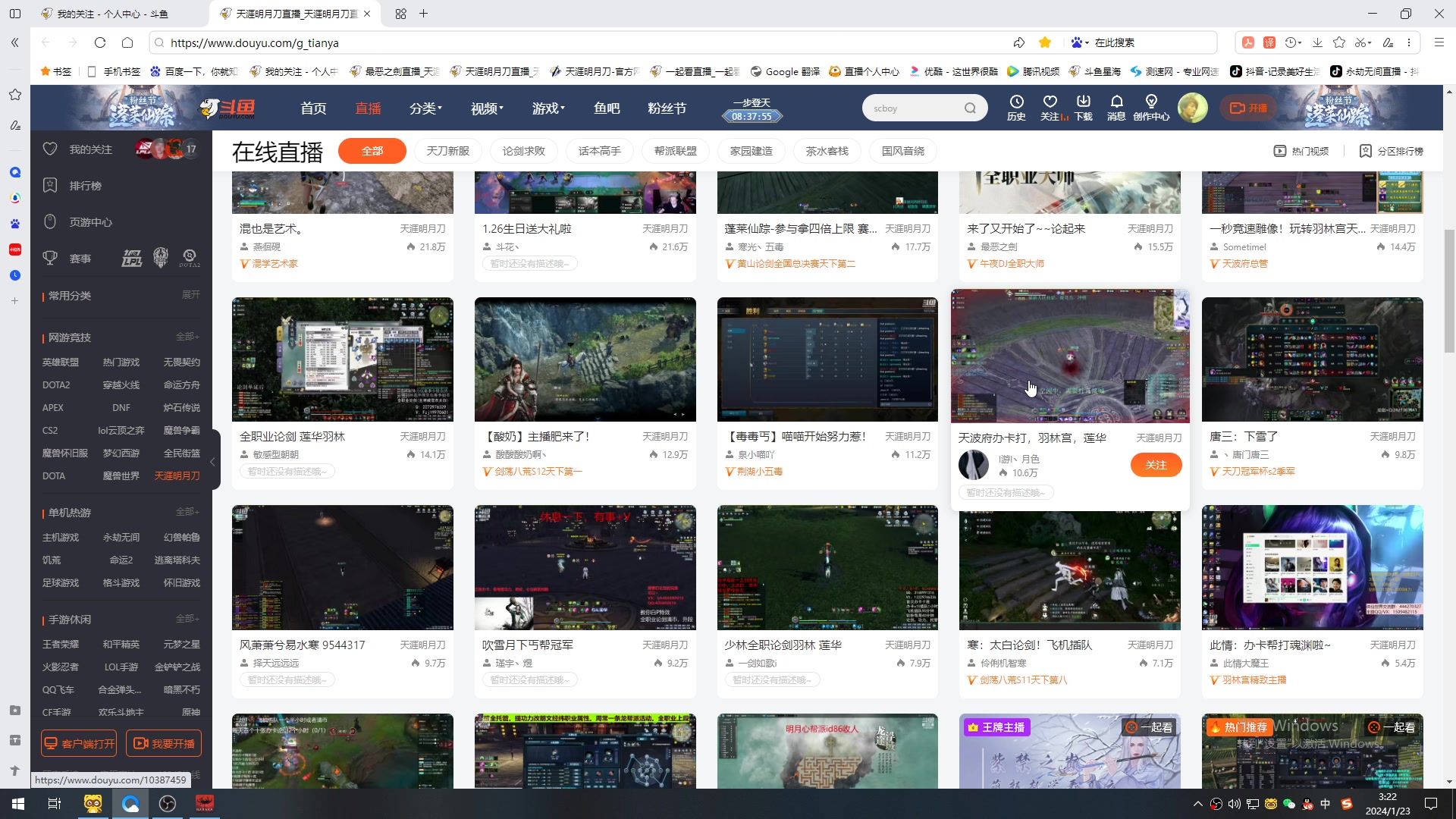Screen dimensions: 1456x819
Task: Open the Baidu paw icon in browser sidebar
Action: (x=15, y=224)
